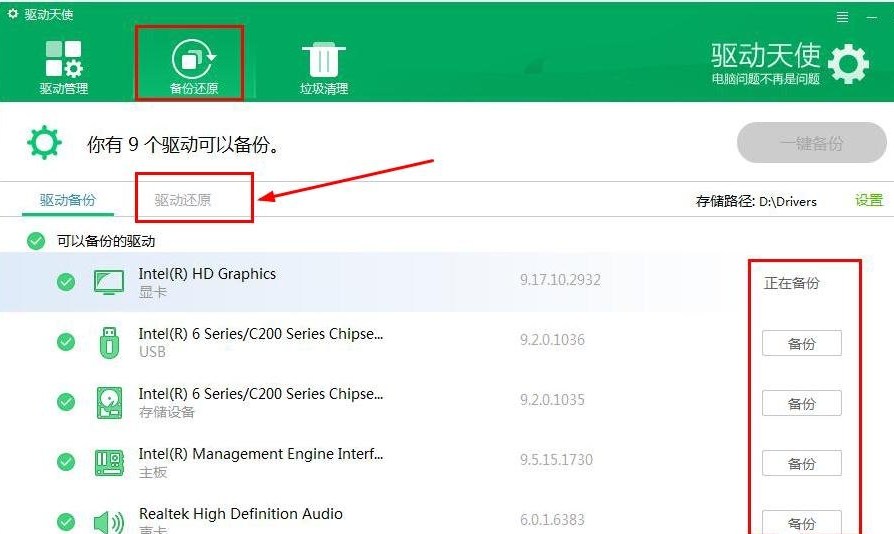Click the hard drive icon for 存储设备

(x=109, y=402)
